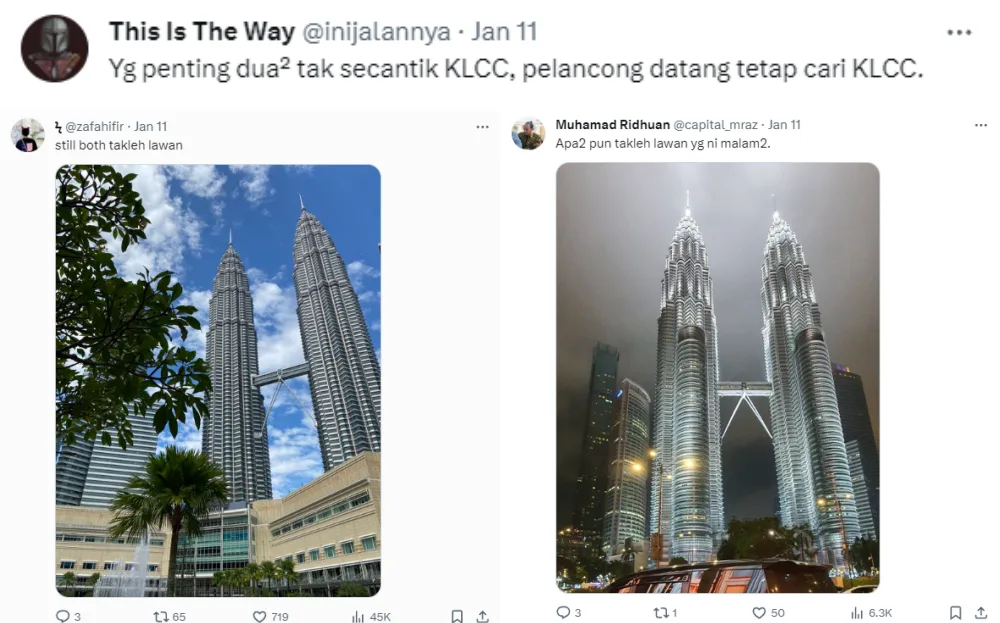Open the @inijalannya profile handle
The height and width of the screenshot is (623, 1000).
[376, 32]
